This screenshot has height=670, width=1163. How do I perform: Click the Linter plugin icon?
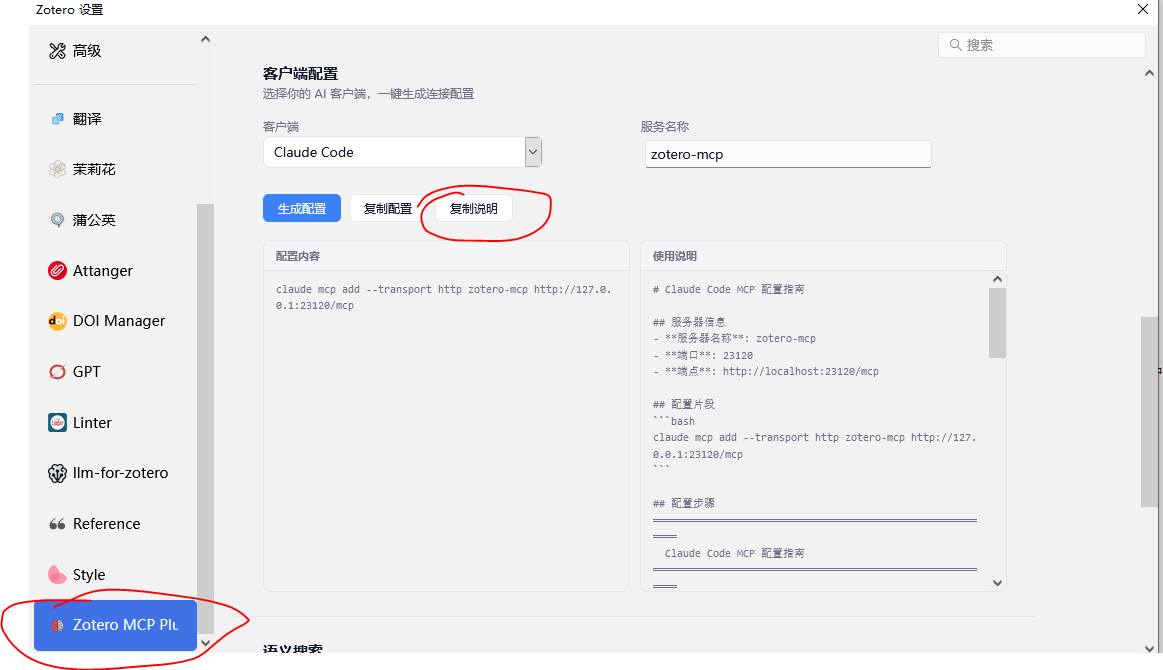pyautogui.click(x=57, y=422)
